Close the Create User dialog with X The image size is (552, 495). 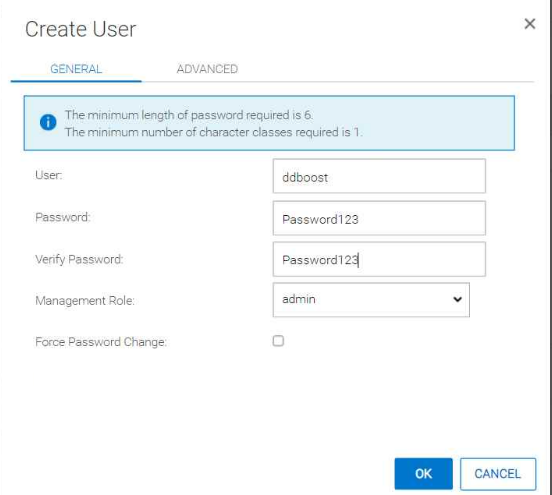point(529,24)
